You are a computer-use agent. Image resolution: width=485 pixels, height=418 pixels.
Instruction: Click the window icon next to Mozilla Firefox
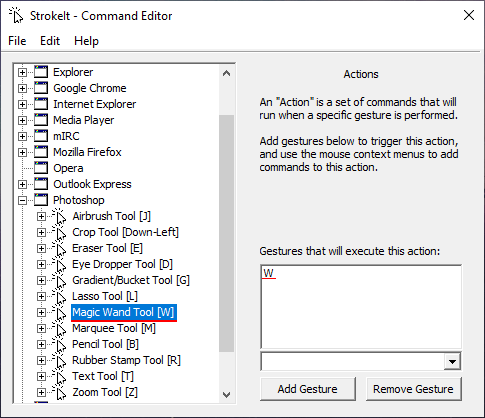coord(41,152)
